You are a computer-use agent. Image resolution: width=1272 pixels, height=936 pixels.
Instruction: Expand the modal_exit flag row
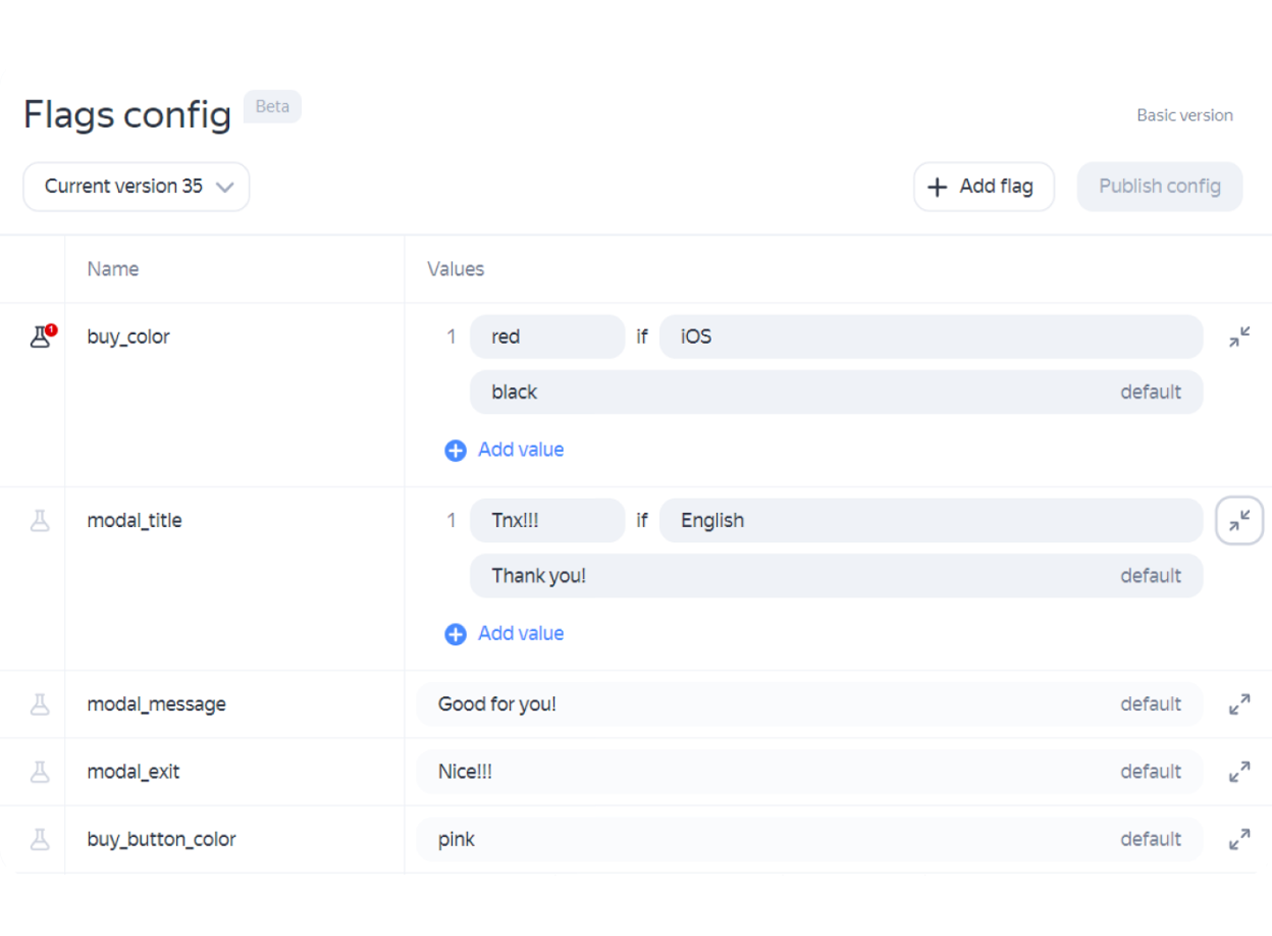[1239, 772]
